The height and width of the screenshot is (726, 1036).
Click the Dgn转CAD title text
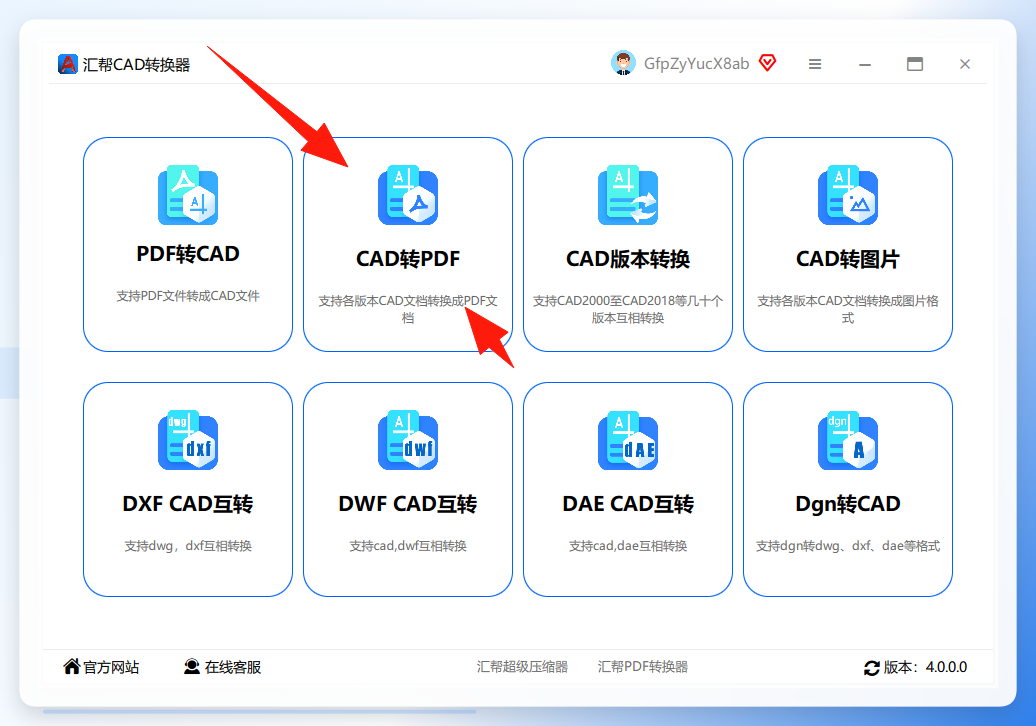848,504
